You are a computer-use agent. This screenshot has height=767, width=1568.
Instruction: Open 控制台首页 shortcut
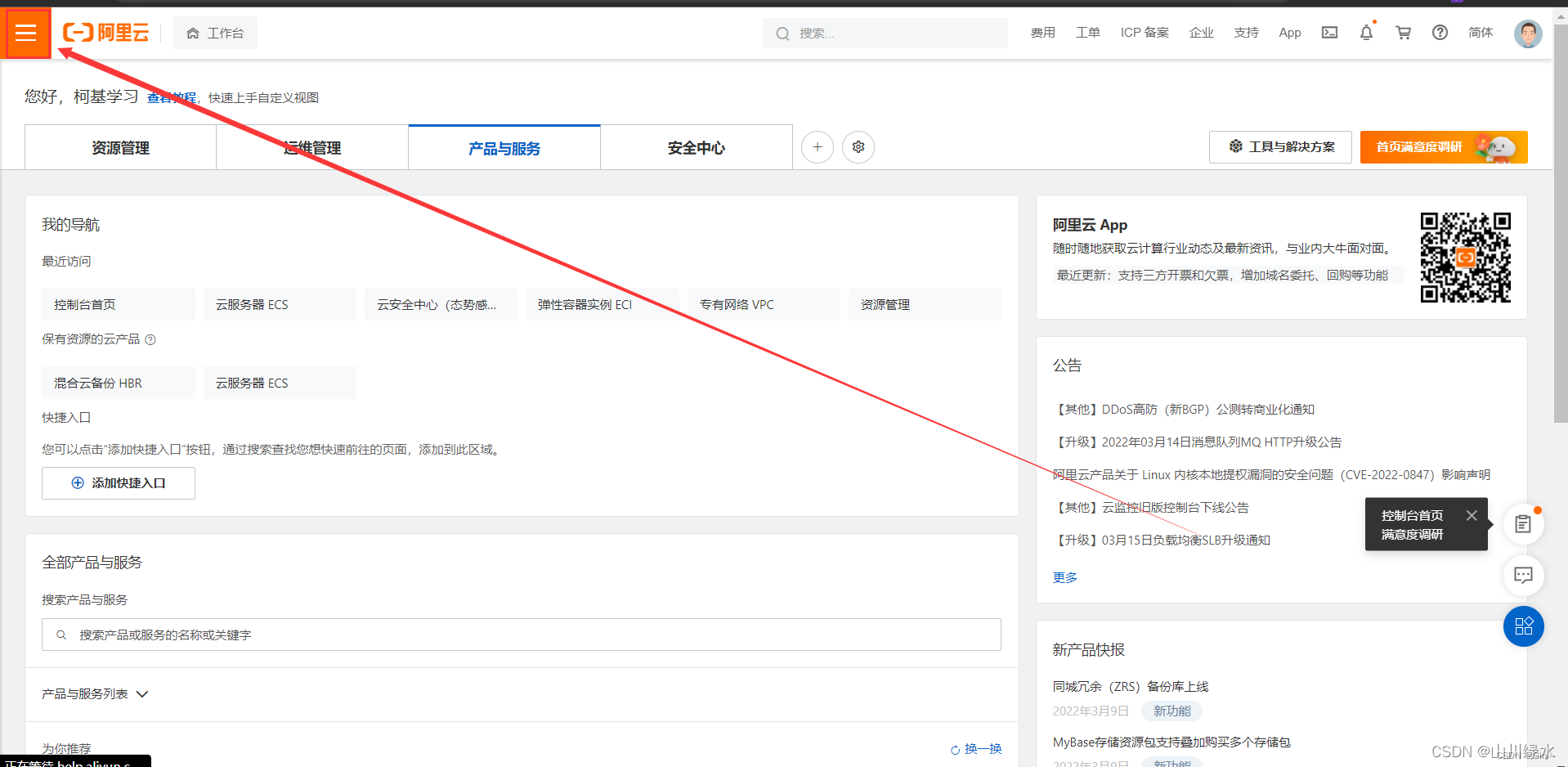(x=119, y=304)
